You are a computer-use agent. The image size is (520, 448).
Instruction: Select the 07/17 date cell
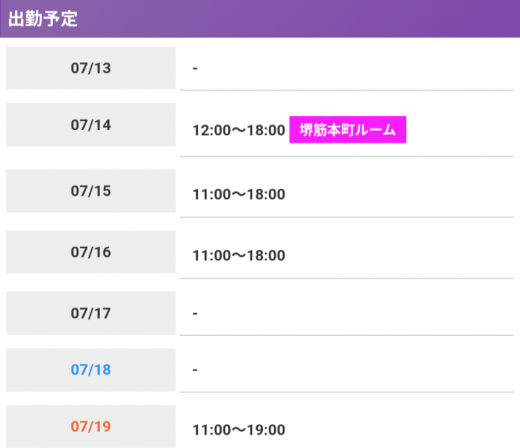tap(91, 313)
